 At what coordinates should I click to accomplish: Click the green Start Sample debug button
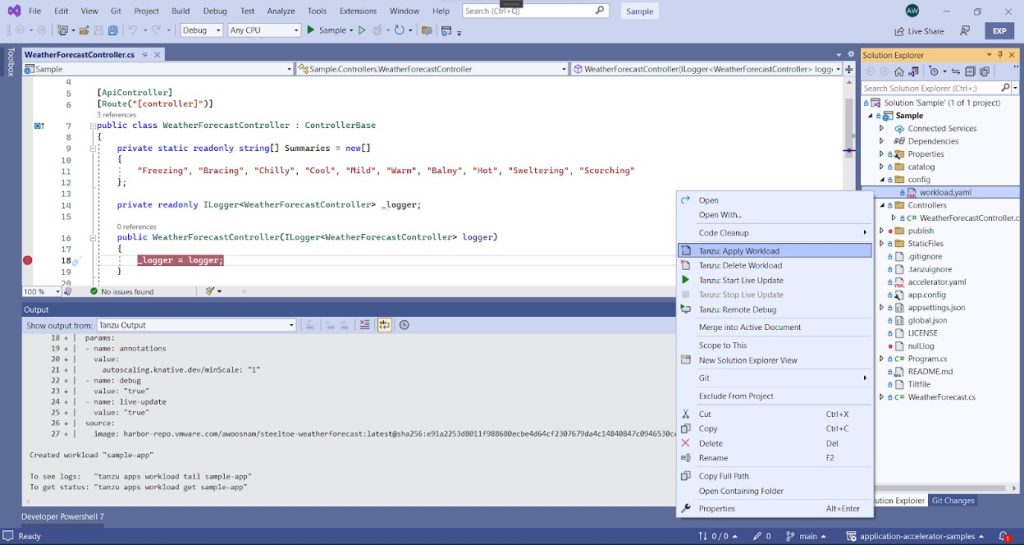pos(311,30)
